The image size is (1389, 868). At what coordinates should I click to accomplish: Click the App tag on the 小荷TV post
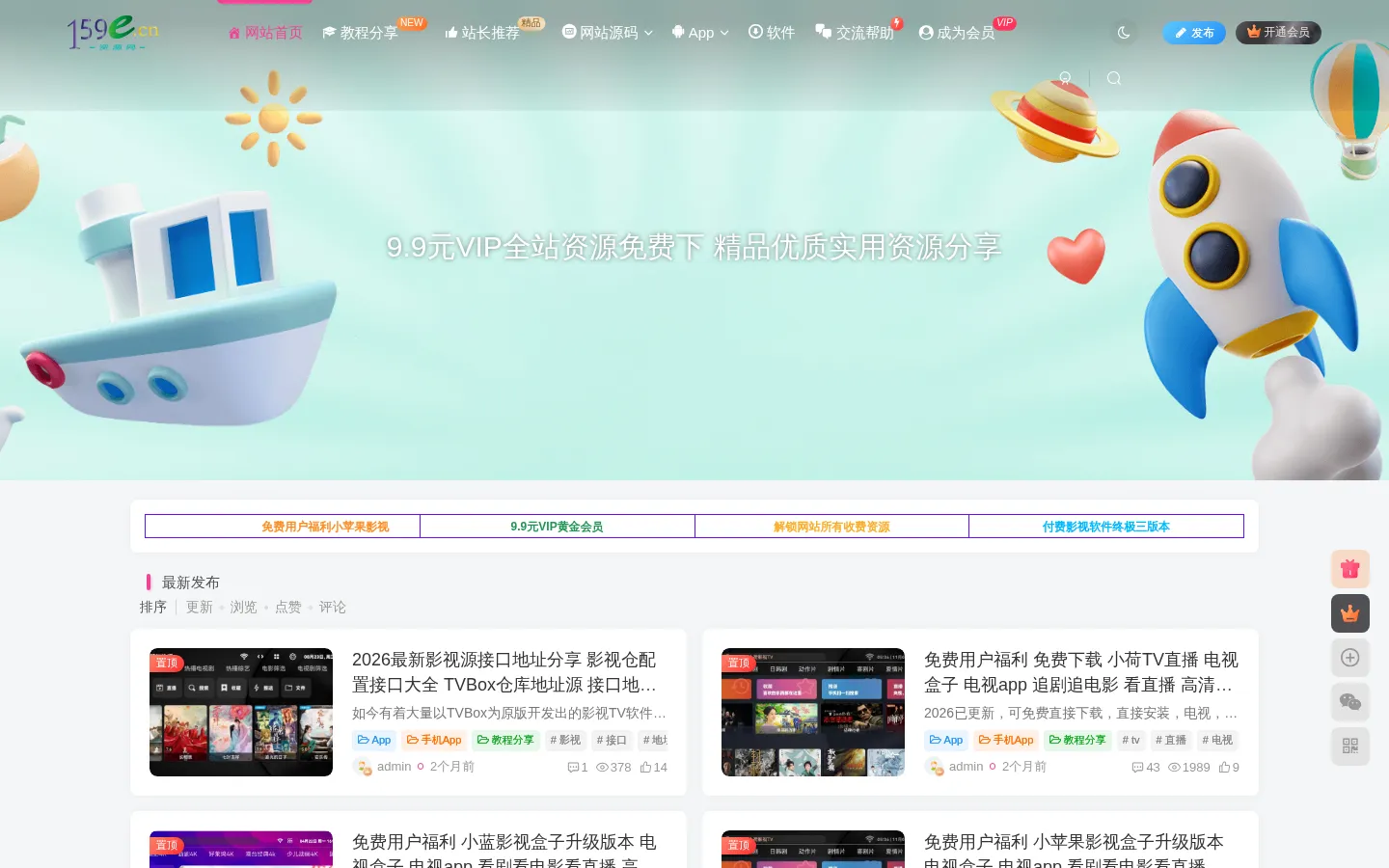pyautogui.click(x=946, y=740)
